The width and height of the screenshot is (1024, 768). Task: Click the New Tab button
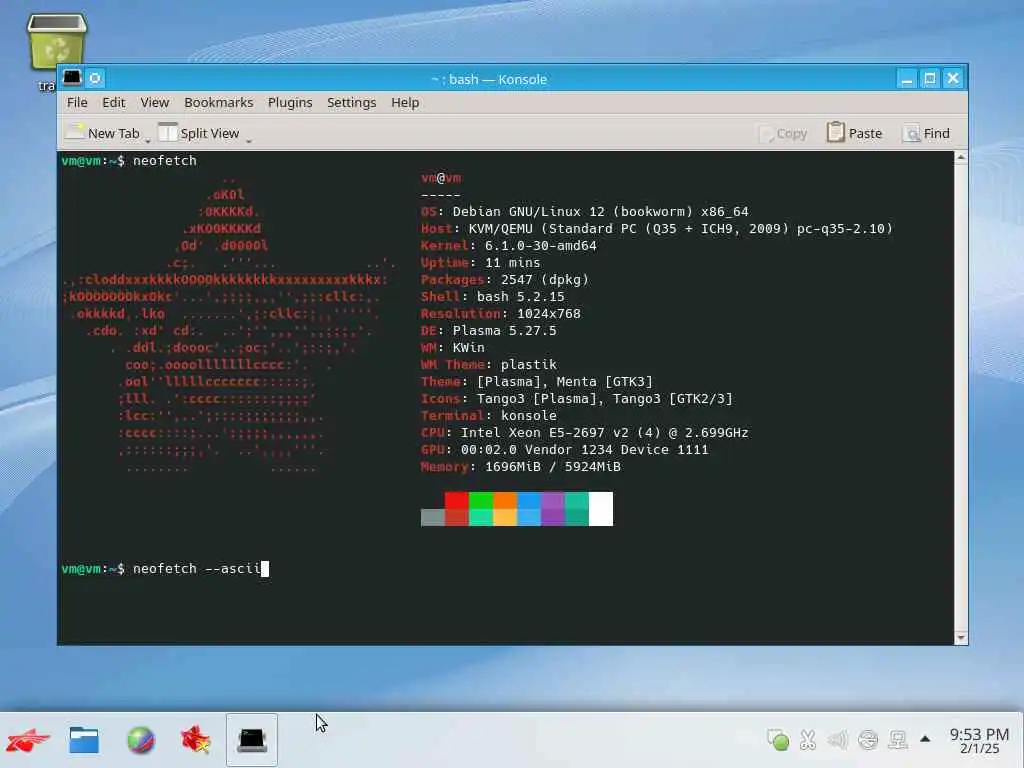pyautogui.click(x=103, y=133)
